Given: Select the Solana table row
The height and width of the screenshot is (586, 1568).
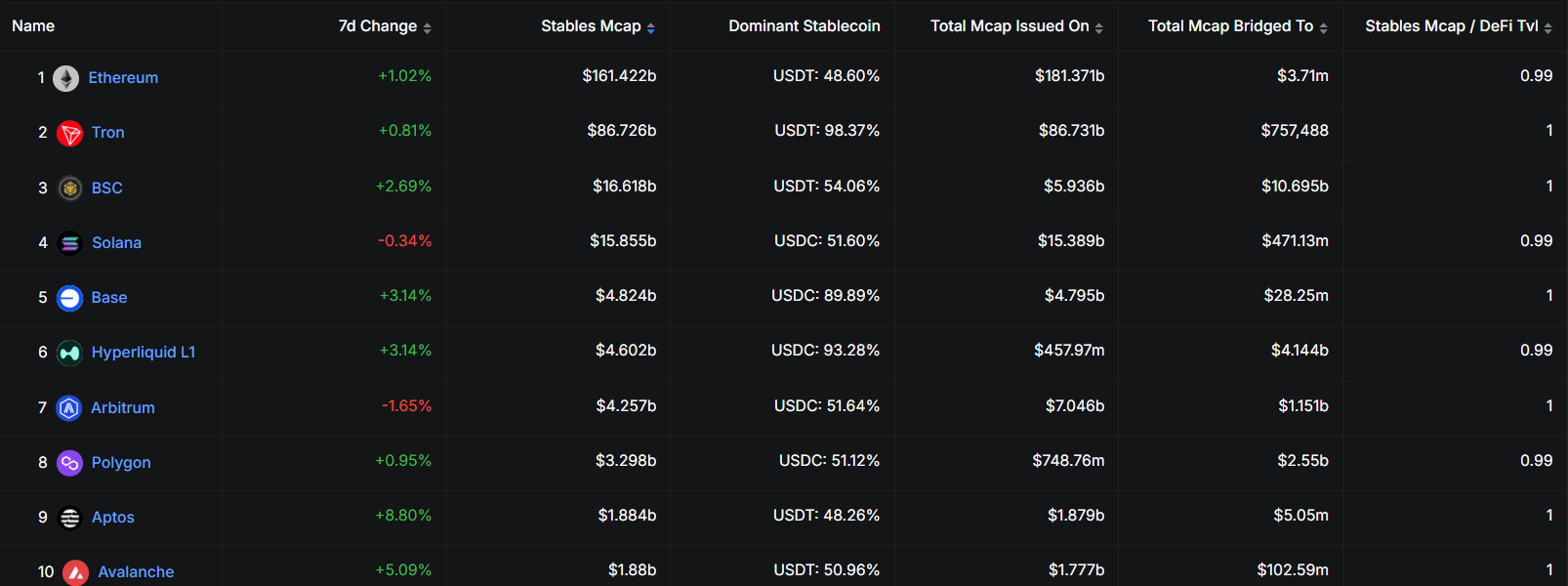Looking at the screenshot, I should [781, 242].
